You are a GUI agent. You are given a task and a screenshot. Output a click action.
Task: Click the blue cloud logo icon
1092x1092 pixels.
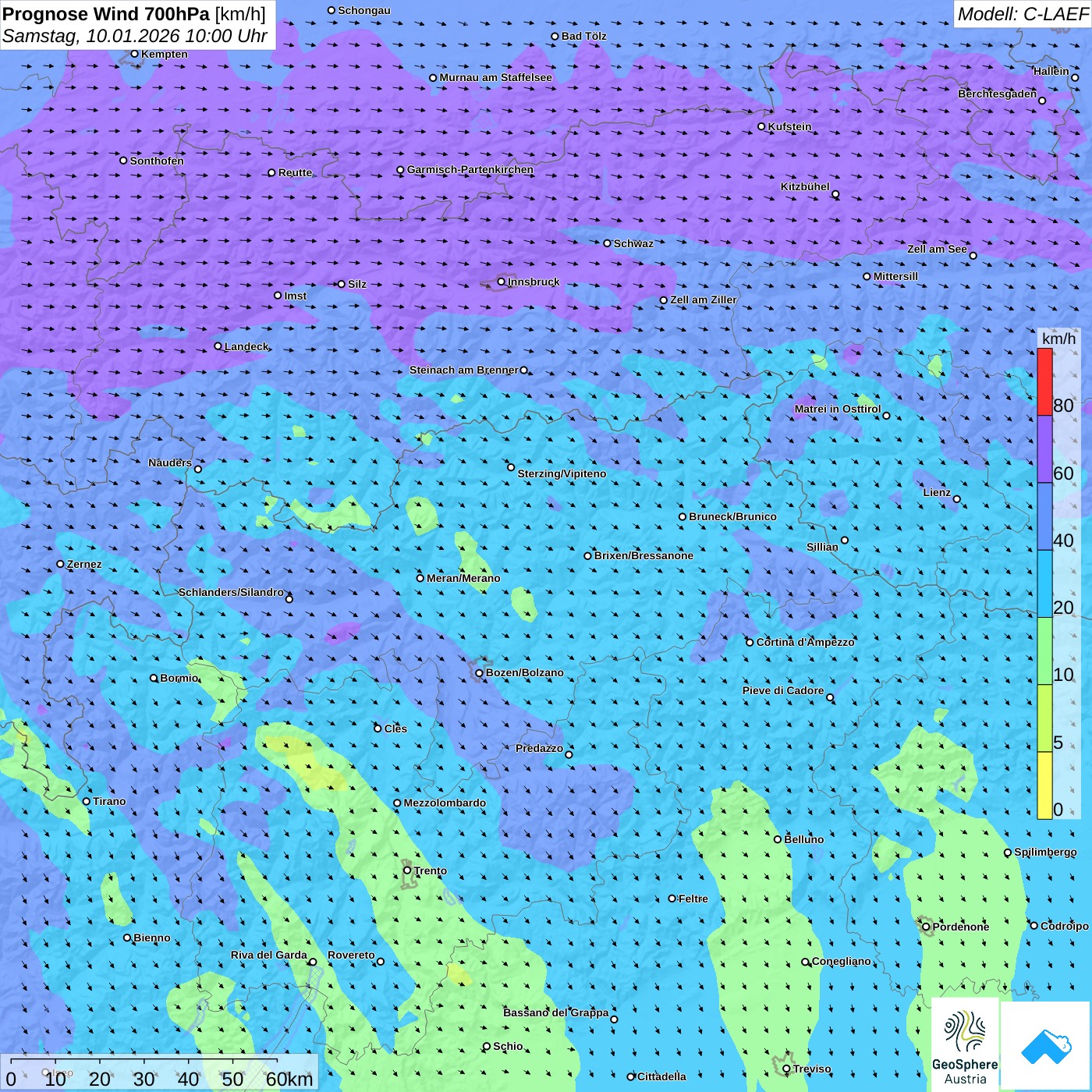pyautogui.click(x=1046, y=1047)
